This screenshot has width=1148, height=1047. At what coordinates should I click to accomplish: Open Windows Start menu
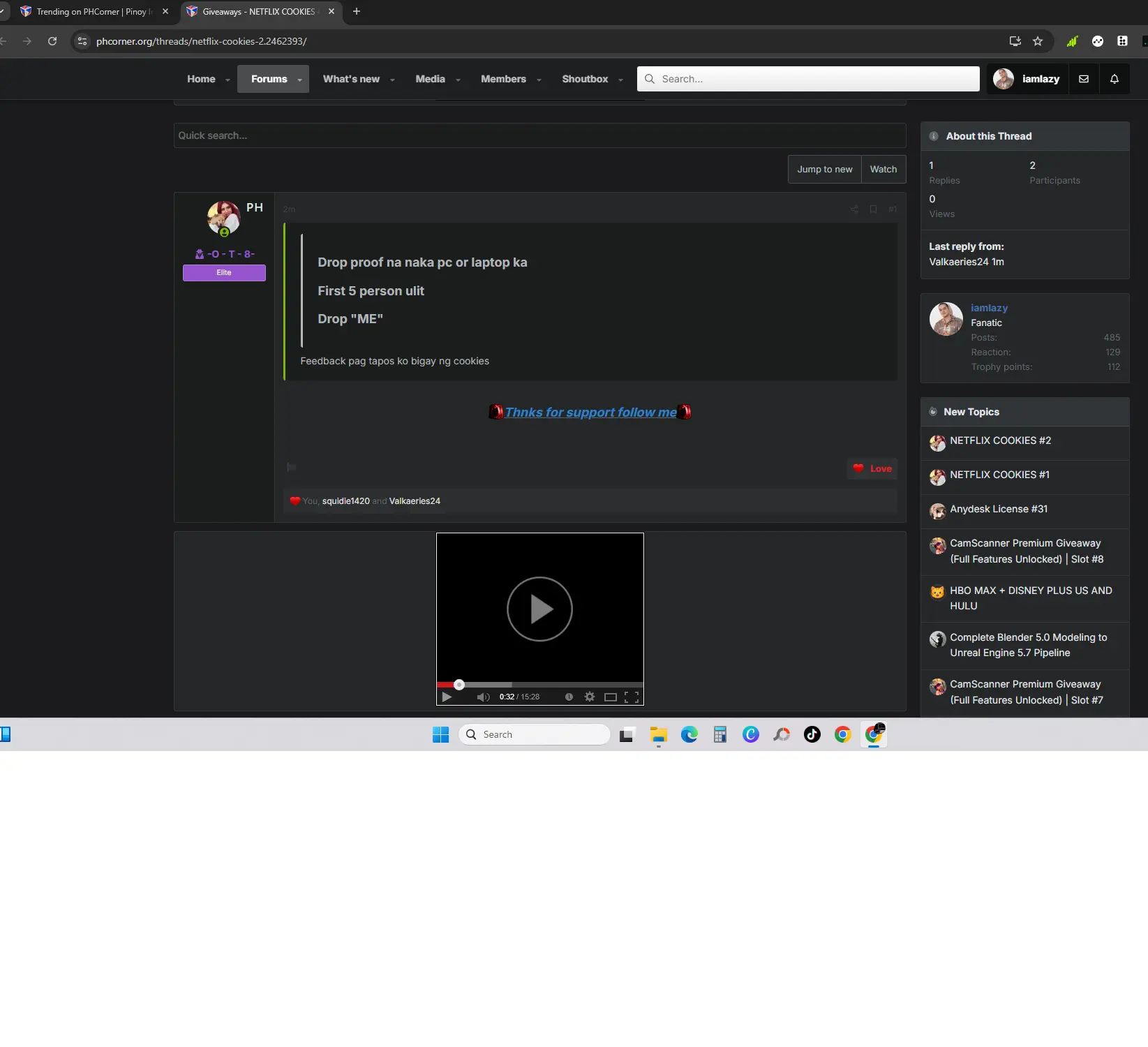[440, 734]
